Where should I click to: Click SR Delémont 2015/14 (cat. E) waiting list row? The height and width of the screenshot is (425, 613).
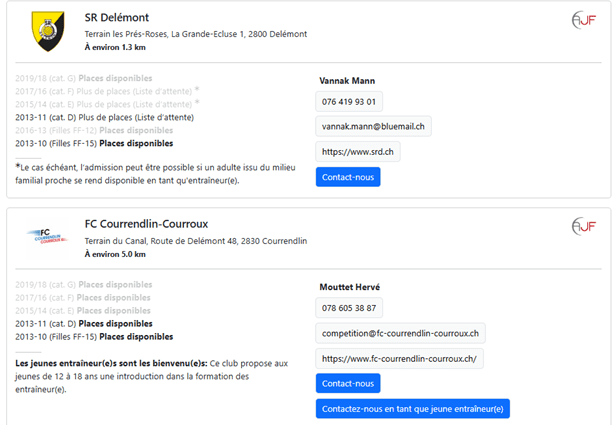[107, 104]
